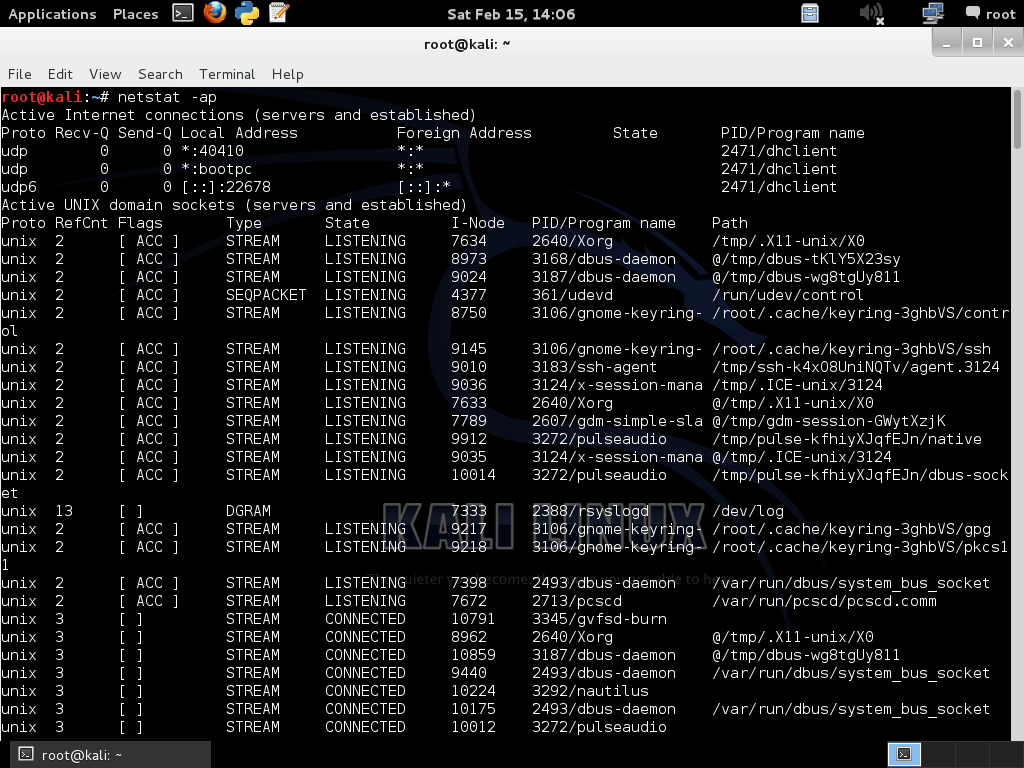Click the 'I-Node' column header
Image resolution: width=1024 pixels, height=768 pixels.
pos(478,223)
